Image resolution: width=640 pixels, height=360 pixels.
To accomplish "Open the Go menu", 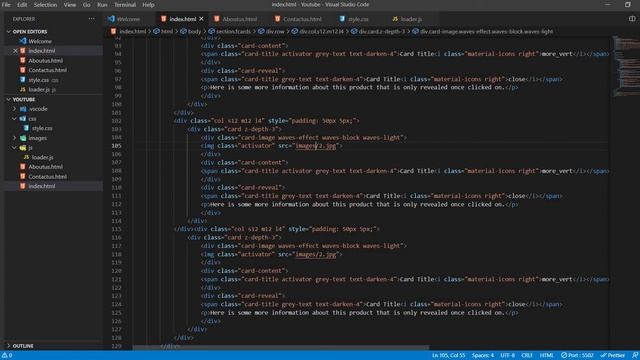I will [x=87, y=5].
